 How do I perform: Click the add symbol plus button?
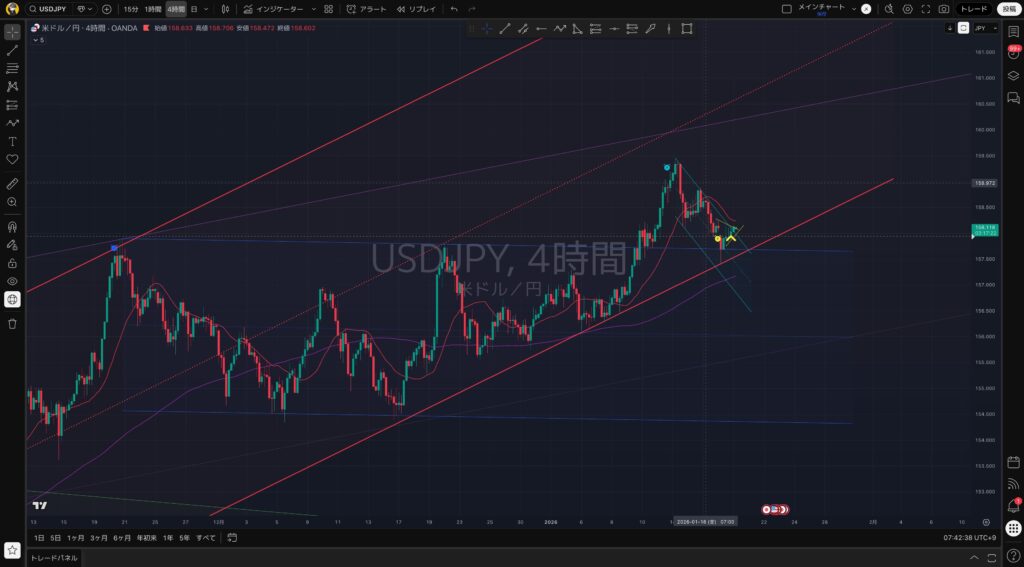106,9
